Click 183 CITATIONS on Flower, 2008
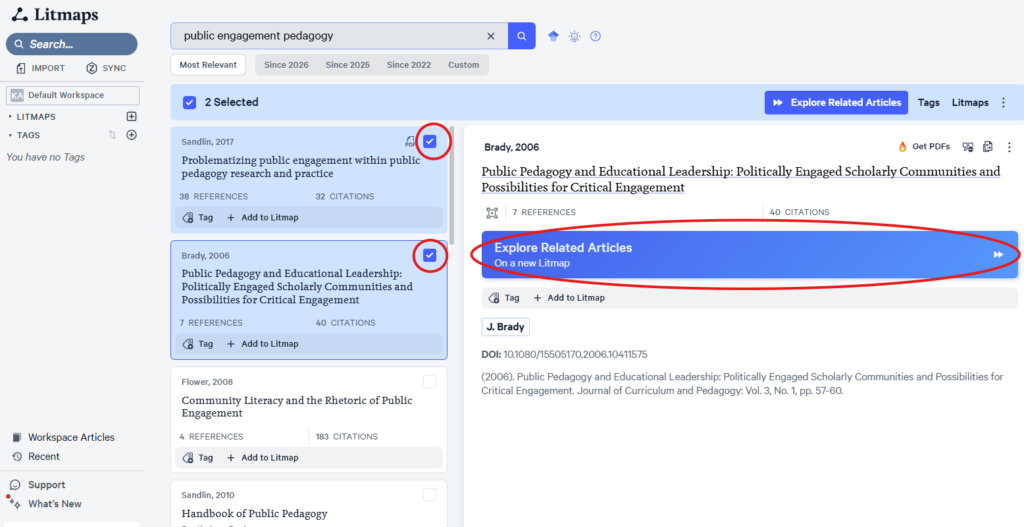Viewport: 1024px width, 527px height. 347,437
